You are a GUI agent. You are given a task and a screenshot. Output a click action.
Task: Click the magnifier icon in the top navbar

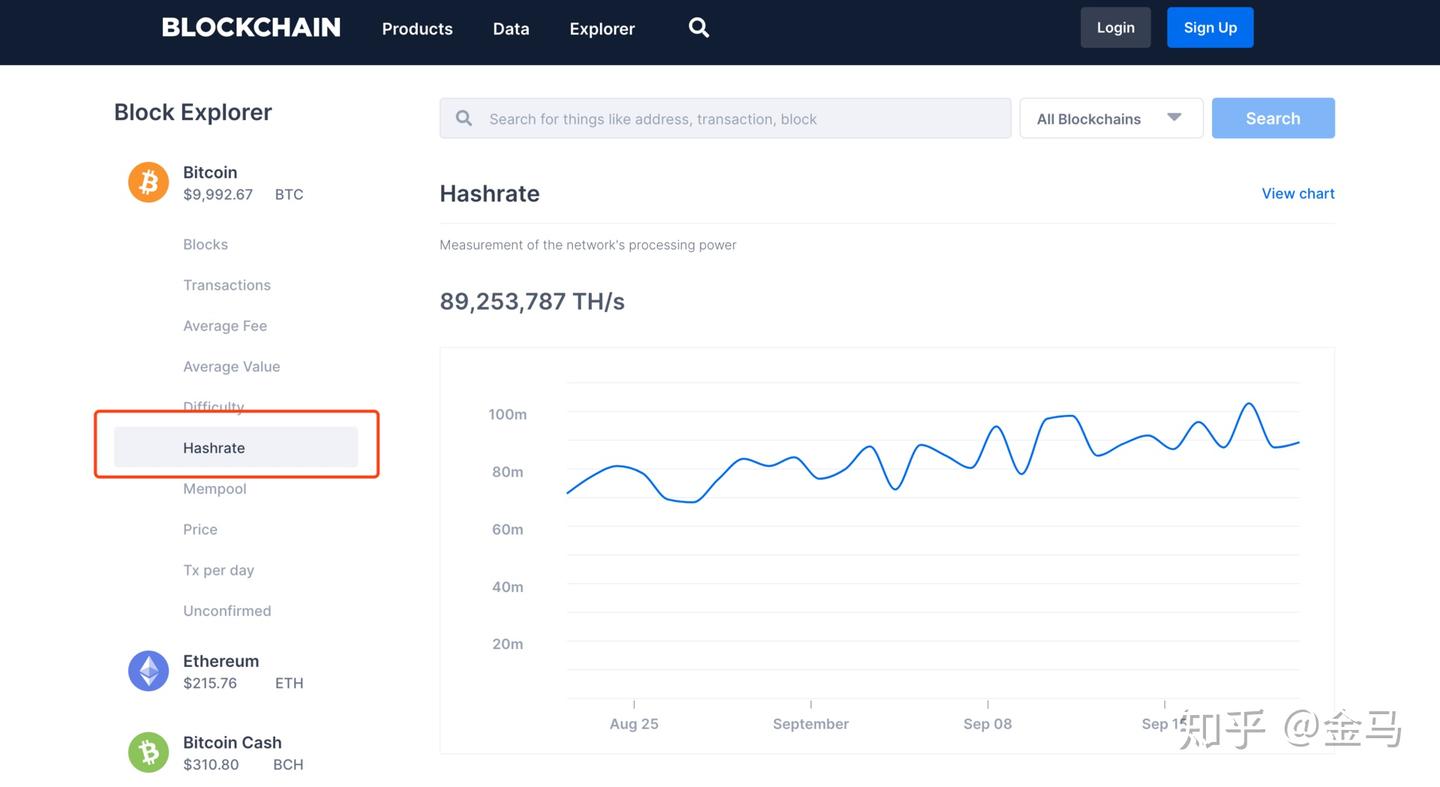coord(699,28)
